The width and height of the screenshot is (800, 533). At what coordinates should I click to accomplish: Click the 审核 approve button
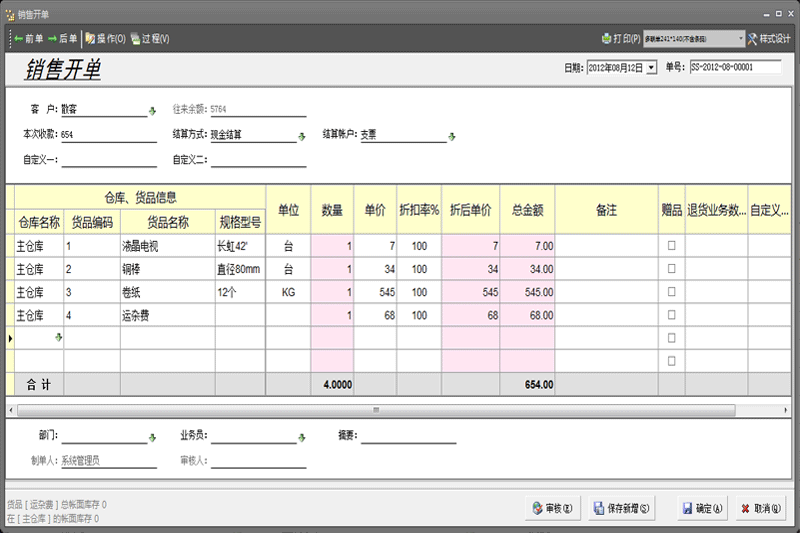(x=553, y=508)
